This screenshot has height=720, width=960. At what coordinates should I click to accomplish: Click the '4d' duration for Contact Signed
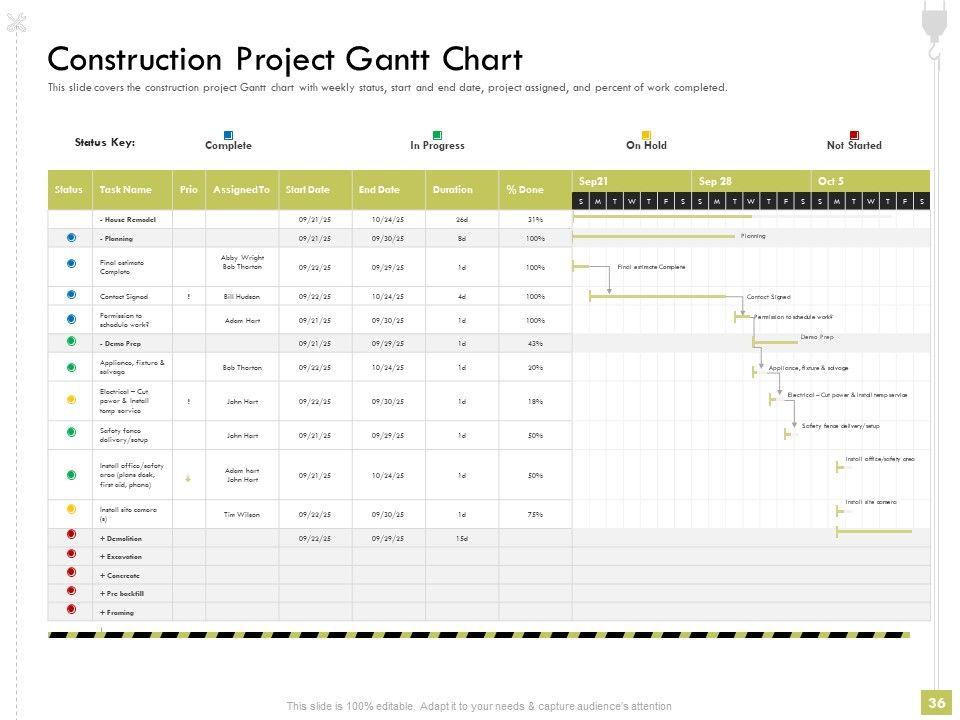pyautogui.click(x=462, y=296)
